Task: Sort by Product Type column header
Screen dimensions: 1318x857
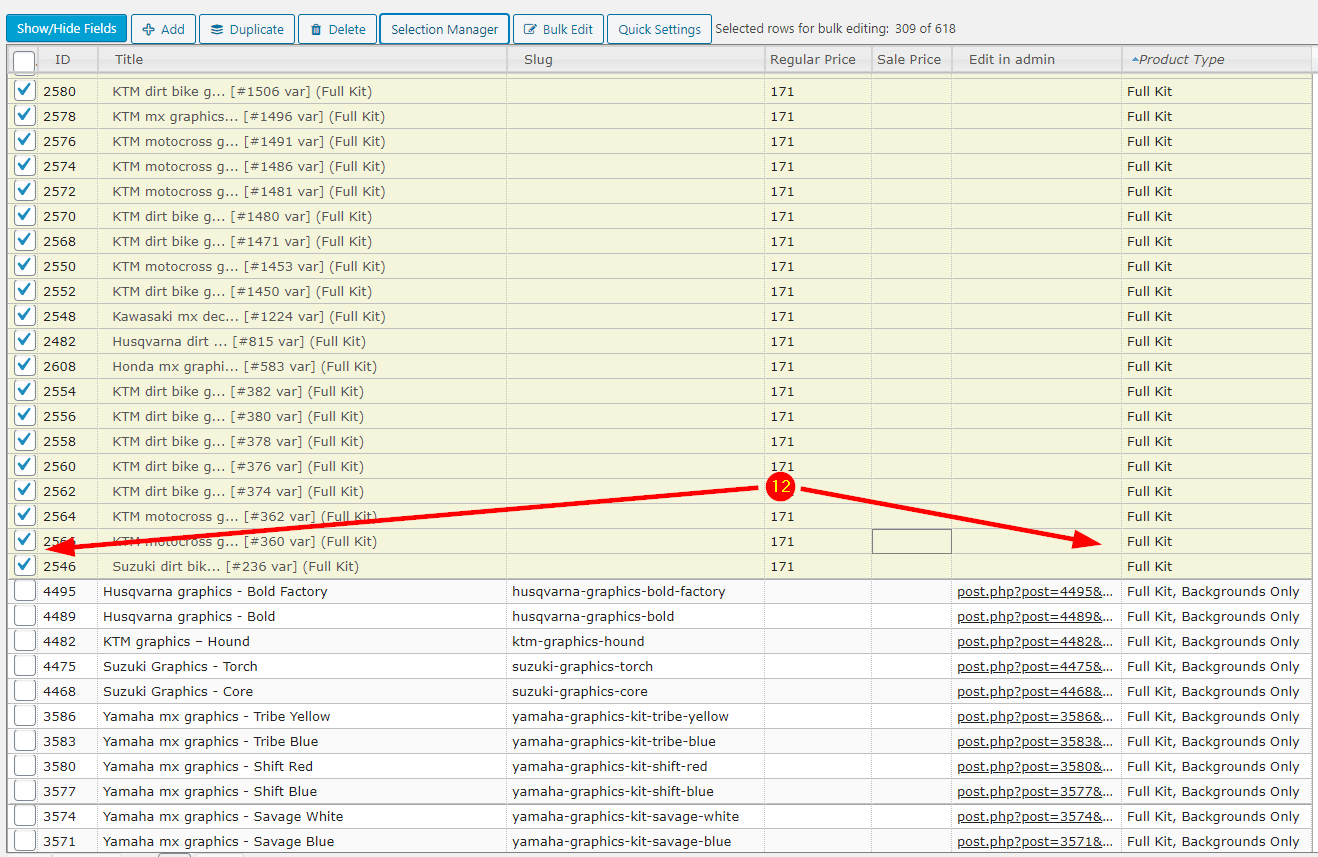Action: tap(1181, 60)
